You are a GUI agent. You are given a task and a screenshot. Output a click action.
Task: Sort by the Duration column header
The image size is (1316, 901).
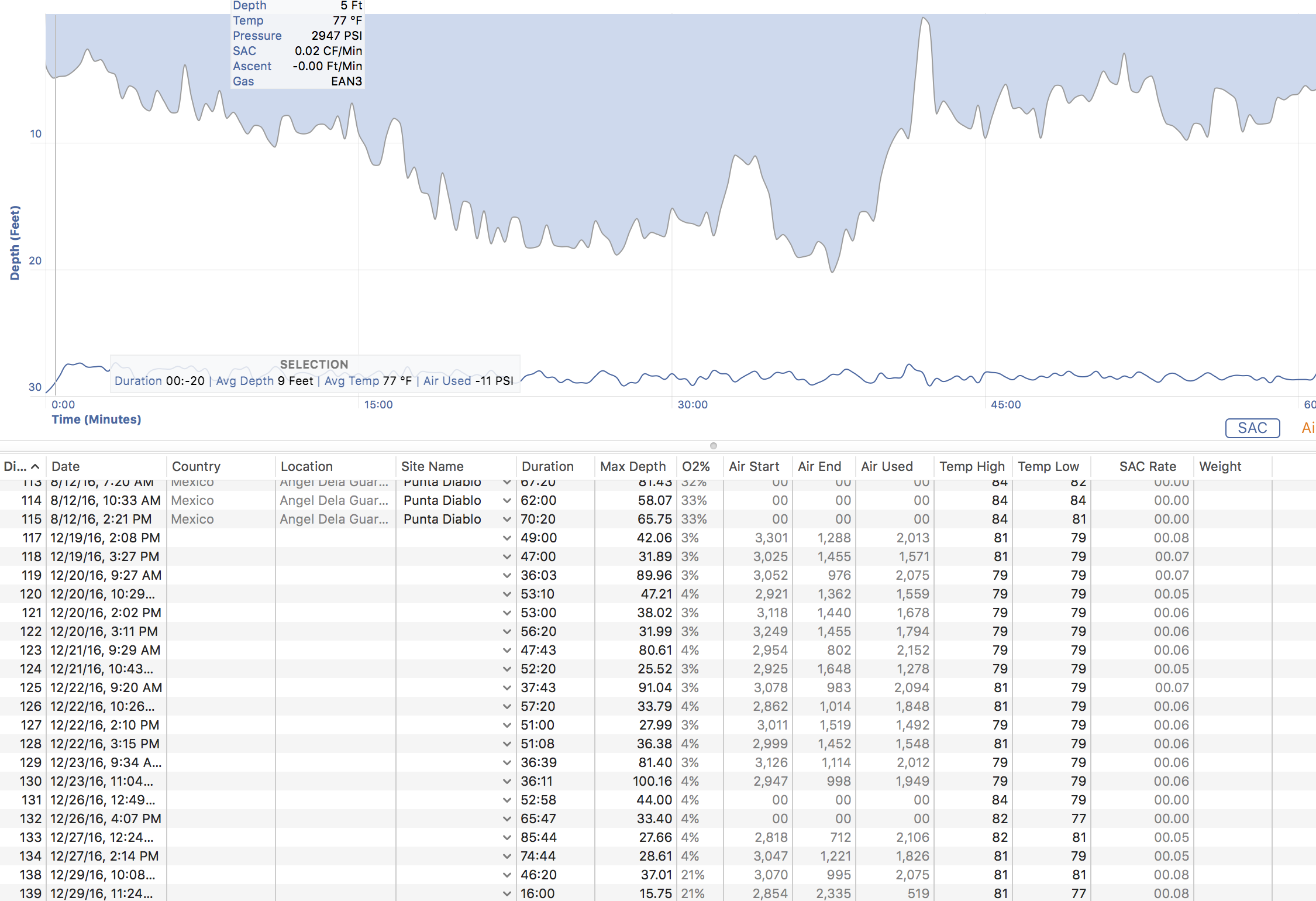click(547, 466)
